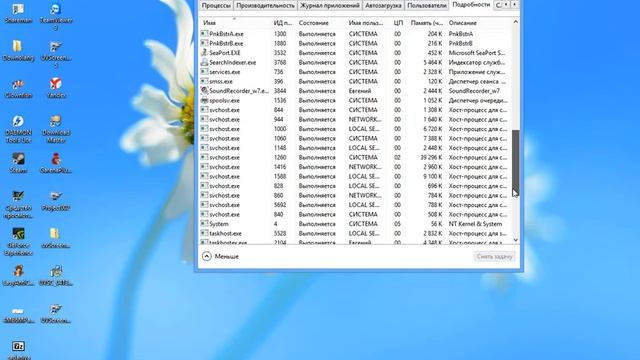Click the 5 464 K memory value
640x360 pixels.
tap(433, 62)
